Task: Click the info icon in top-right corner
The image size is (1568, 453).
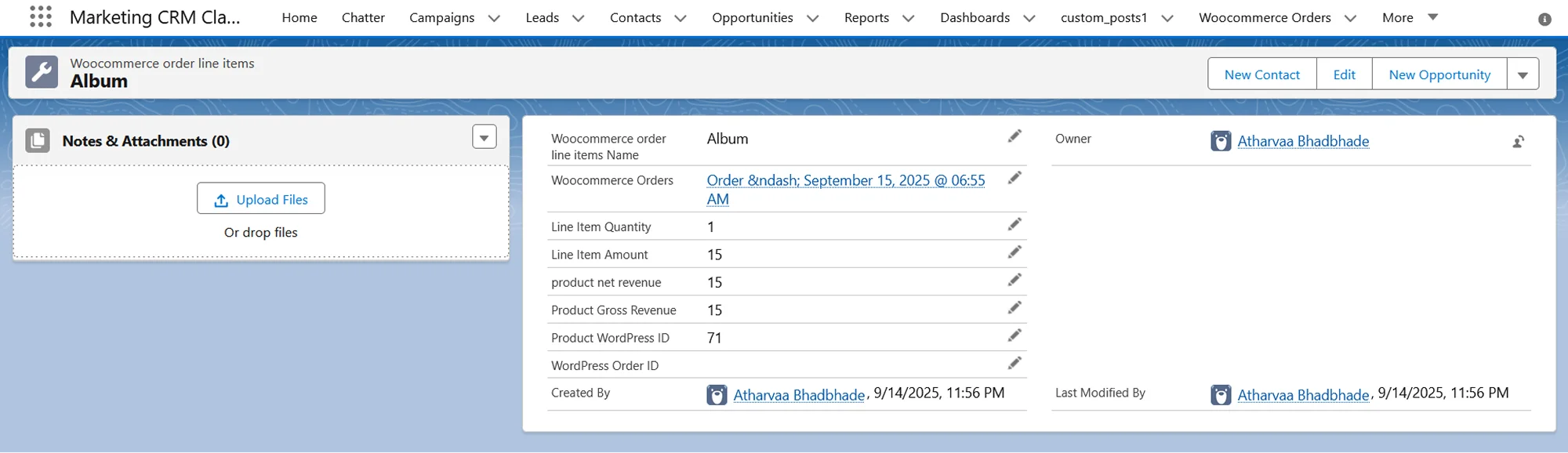Action: (1544, 19)
